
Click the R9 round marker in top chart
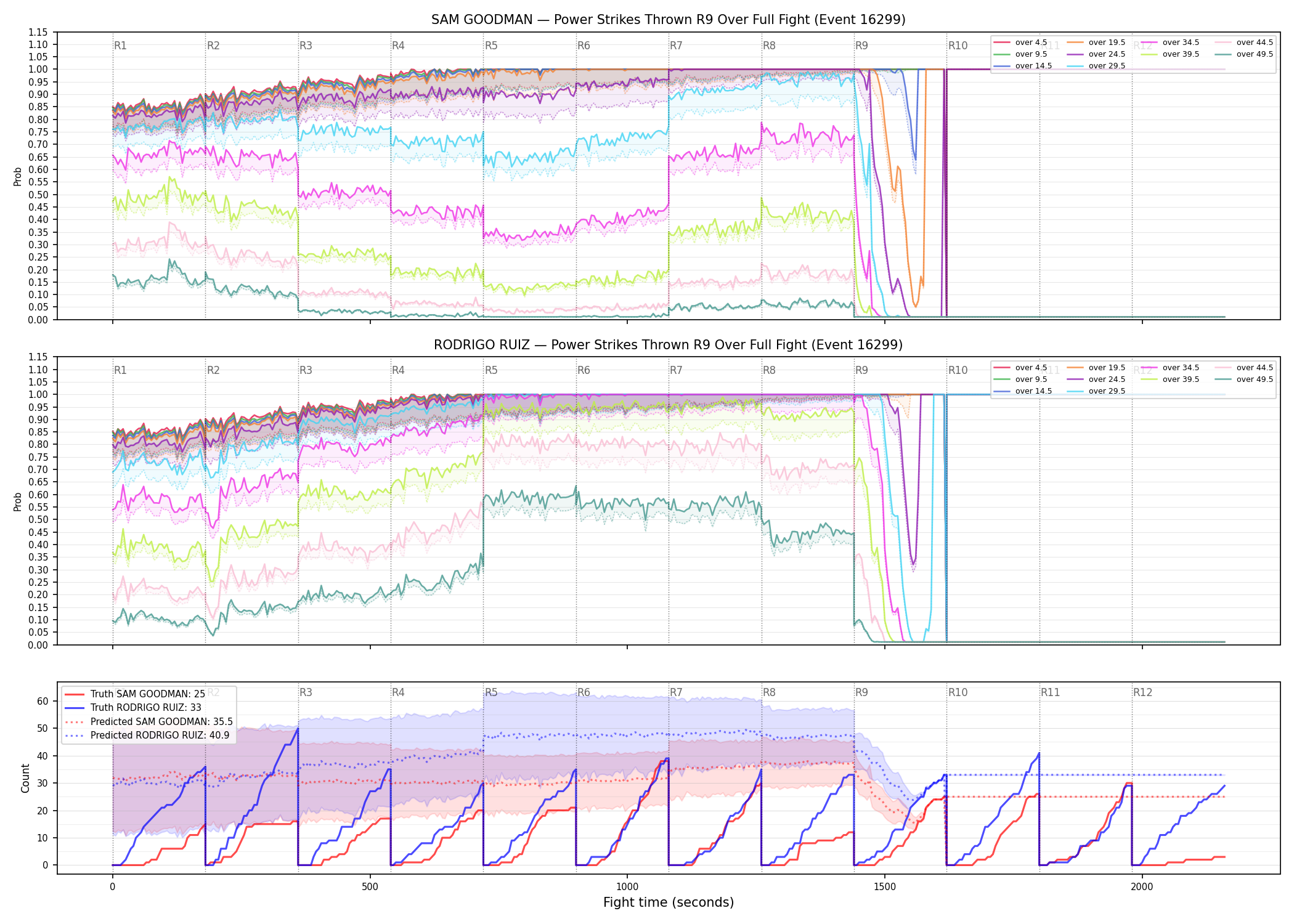(x=861, y=46)
